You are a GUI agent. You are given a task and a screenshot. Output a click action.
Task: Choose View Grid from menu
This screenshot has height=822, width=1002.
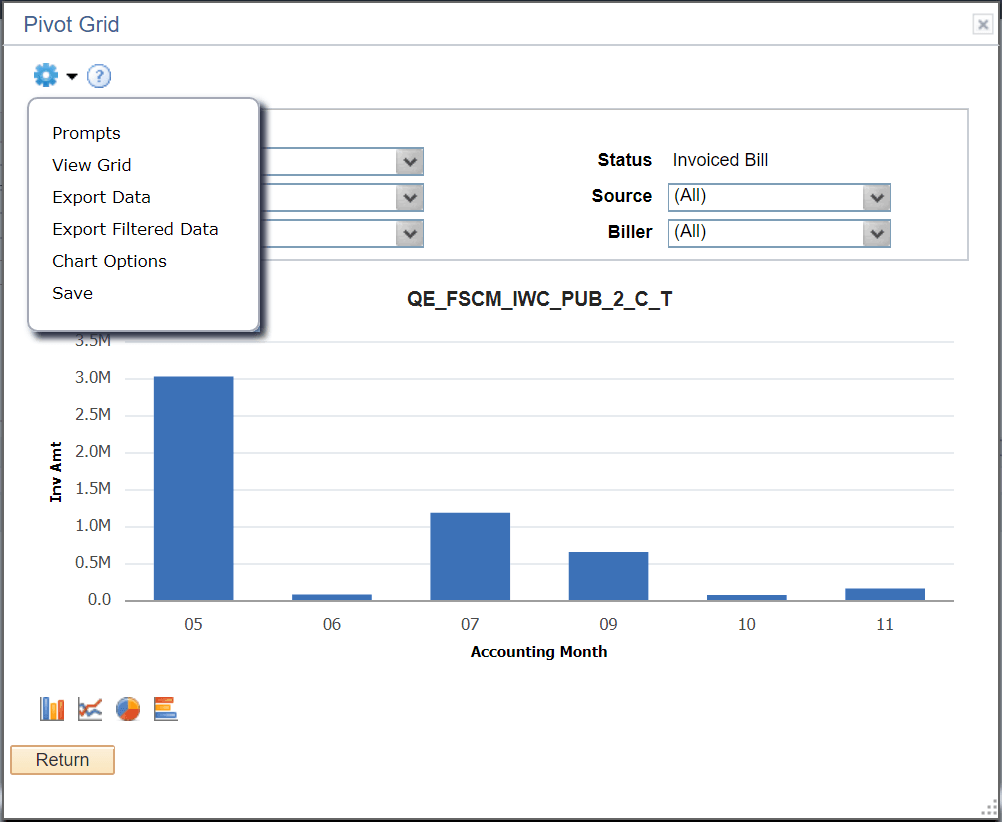coord(91,165)
